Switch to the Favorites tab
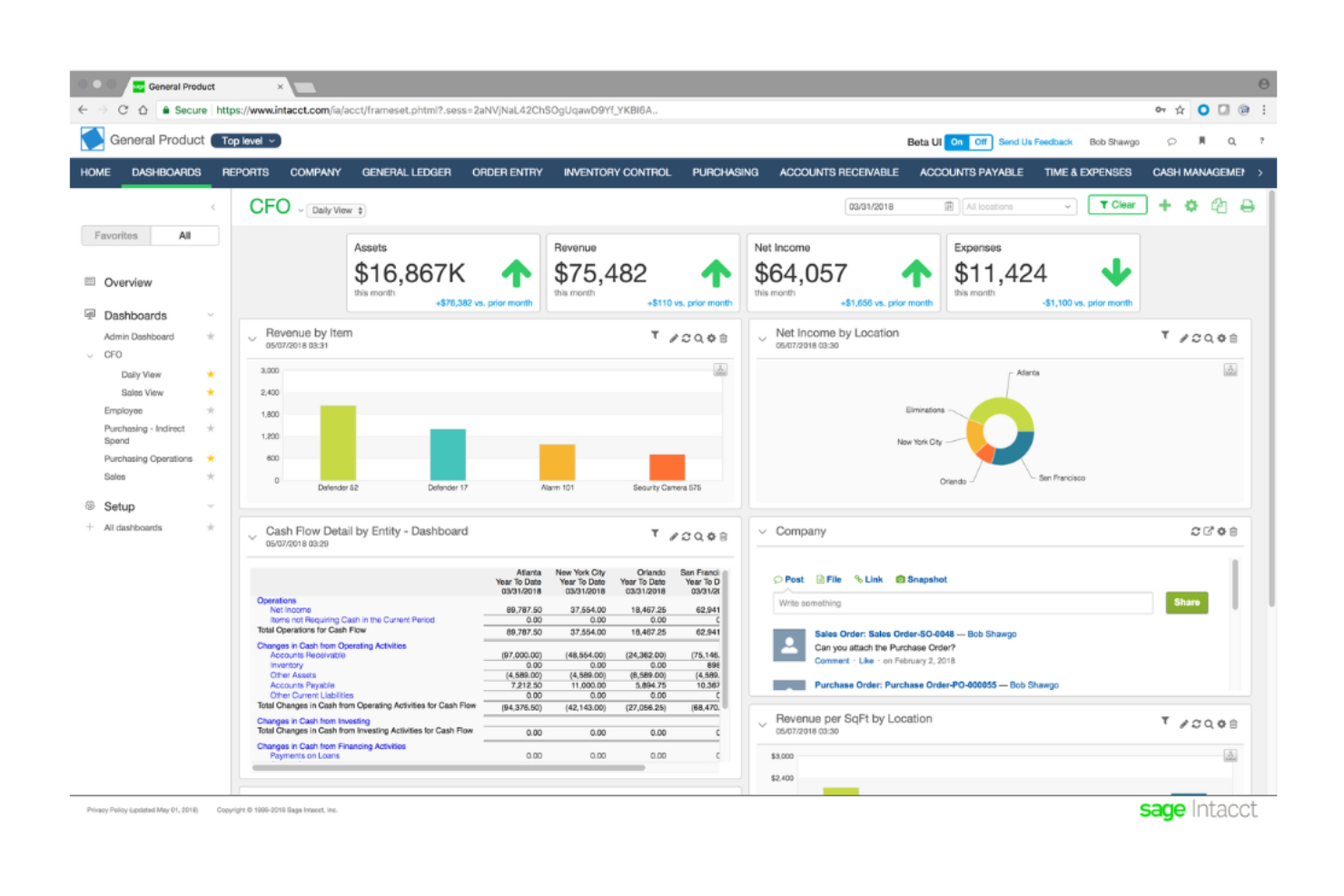This screenshot has height=896, width=1344. (114, 235)
